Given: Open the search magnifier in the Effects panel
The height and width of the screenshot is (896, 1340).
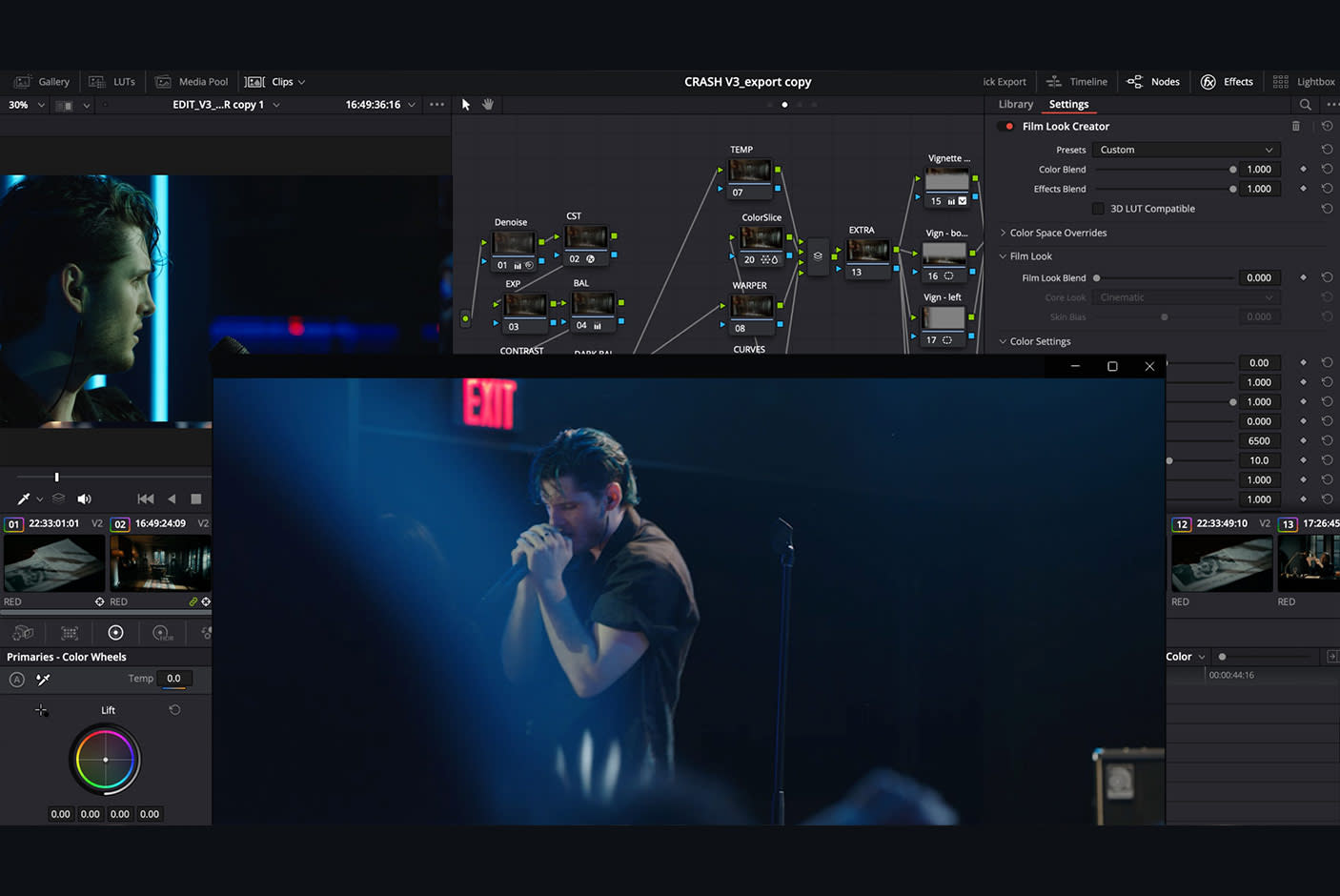Looking at the screenshot, I should click(x=1305, y=105).
